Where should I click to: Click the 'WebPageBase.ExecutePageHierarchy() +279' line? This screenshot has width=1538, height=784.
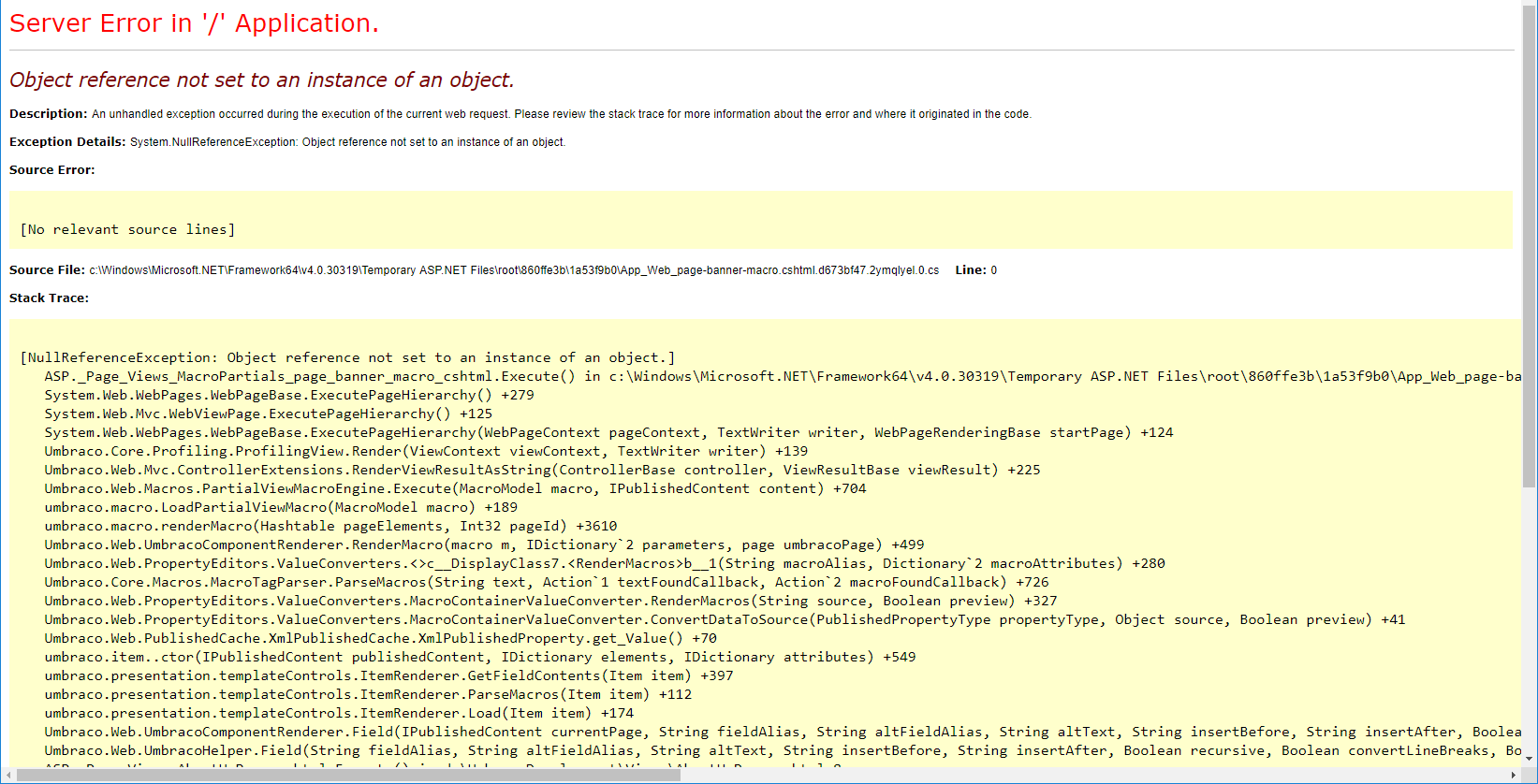pos(289,395)
